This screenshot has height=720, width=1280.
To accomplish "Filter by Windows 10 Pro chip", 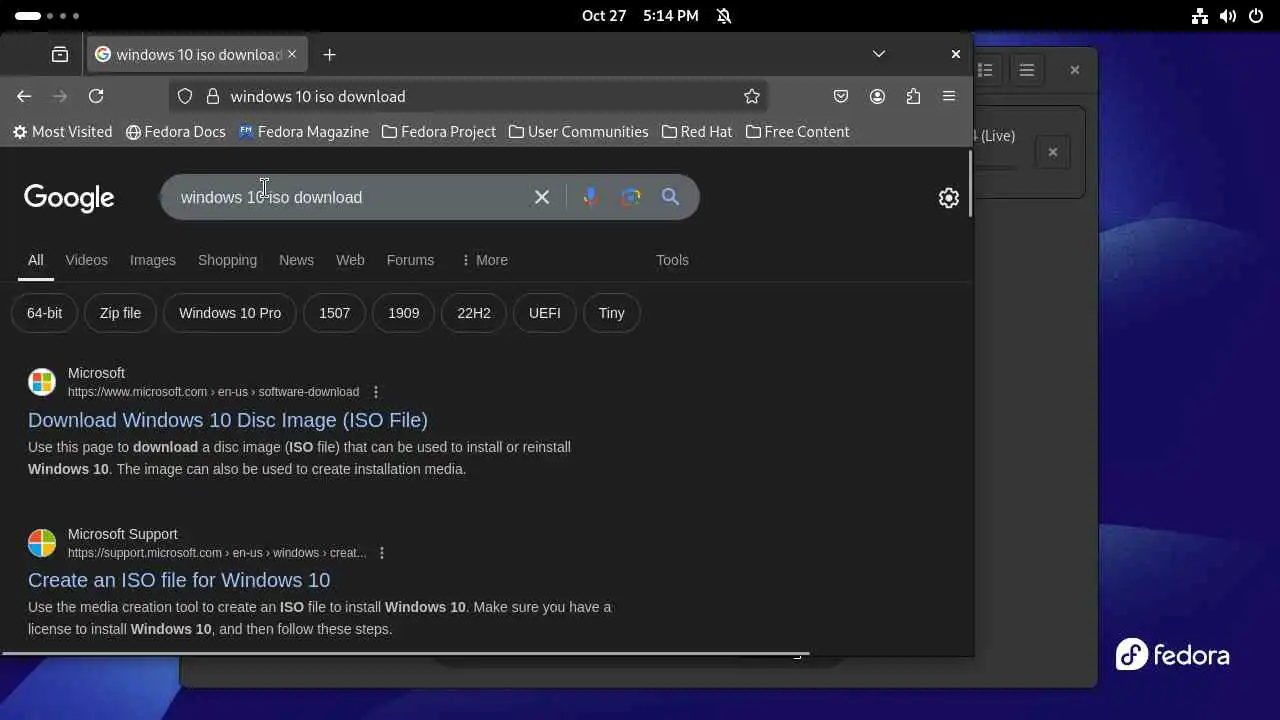I will [230, 313].
